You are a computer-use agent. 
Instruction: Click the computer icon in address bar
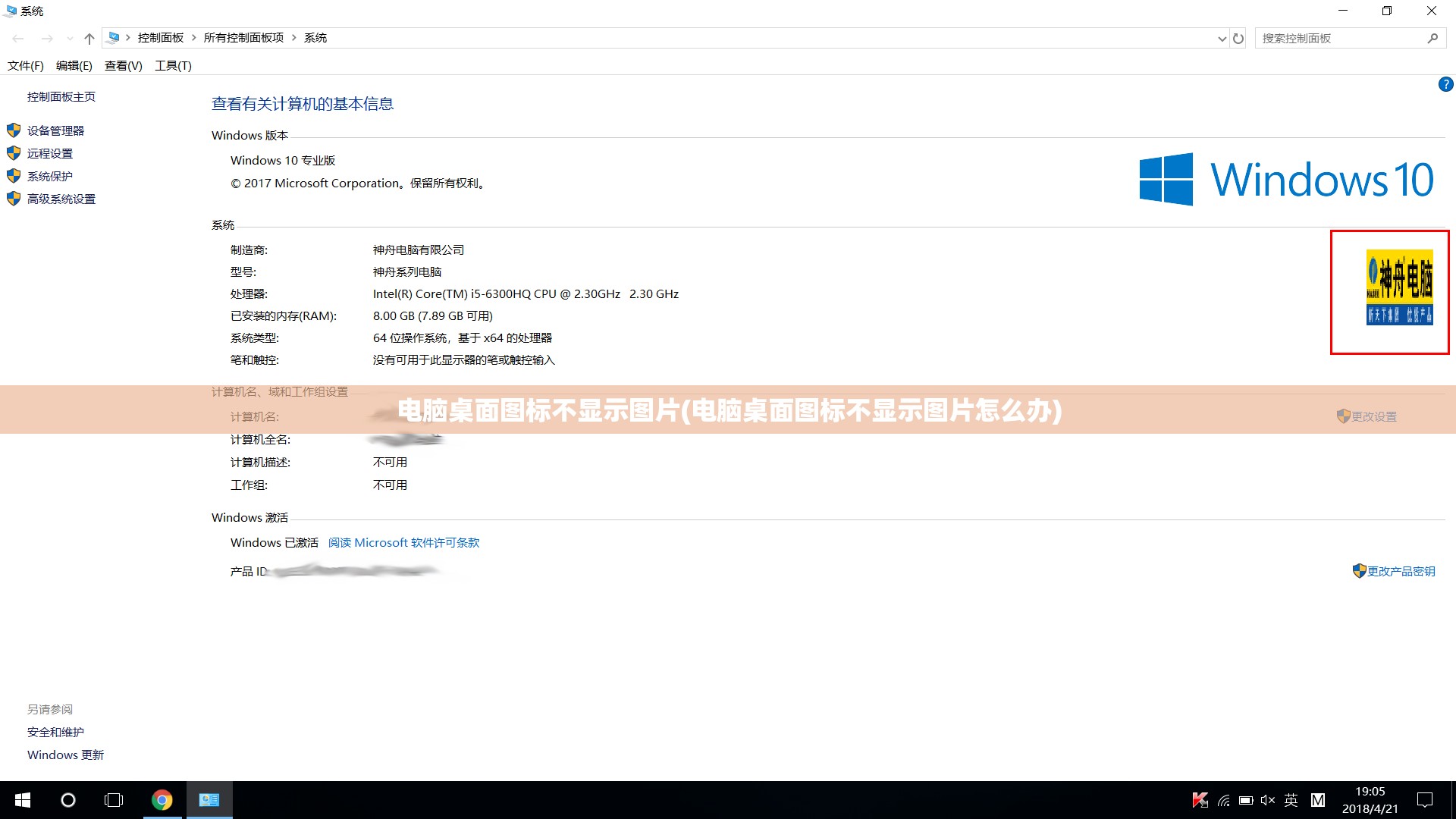pos(114,37)
